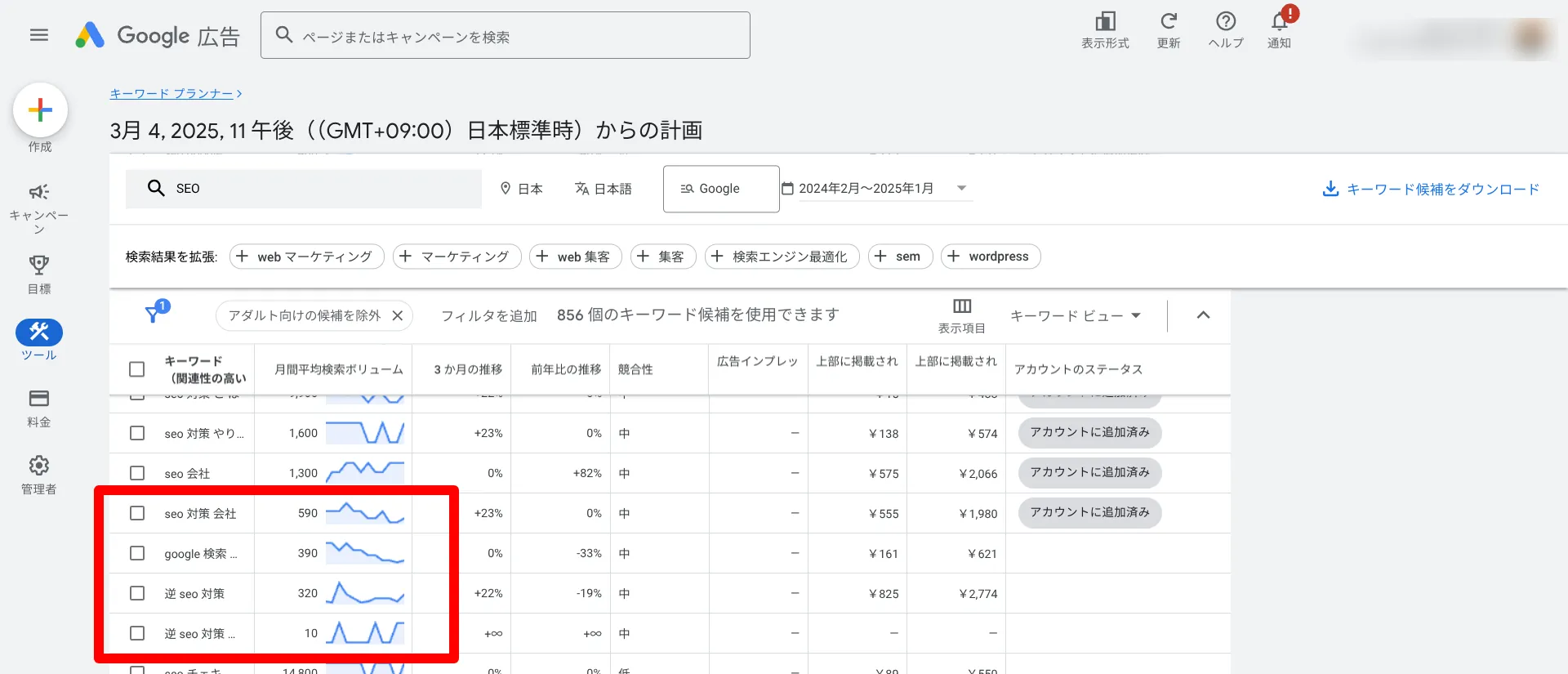This screenshot has height=674, width=1568.
Task: Open 管理者 settings gear
Action: pos(38,475)
